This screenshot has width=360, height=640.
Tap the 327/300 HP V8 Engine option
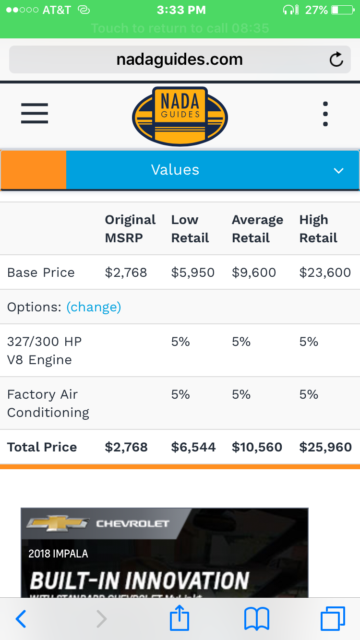[x=44, y=351]
